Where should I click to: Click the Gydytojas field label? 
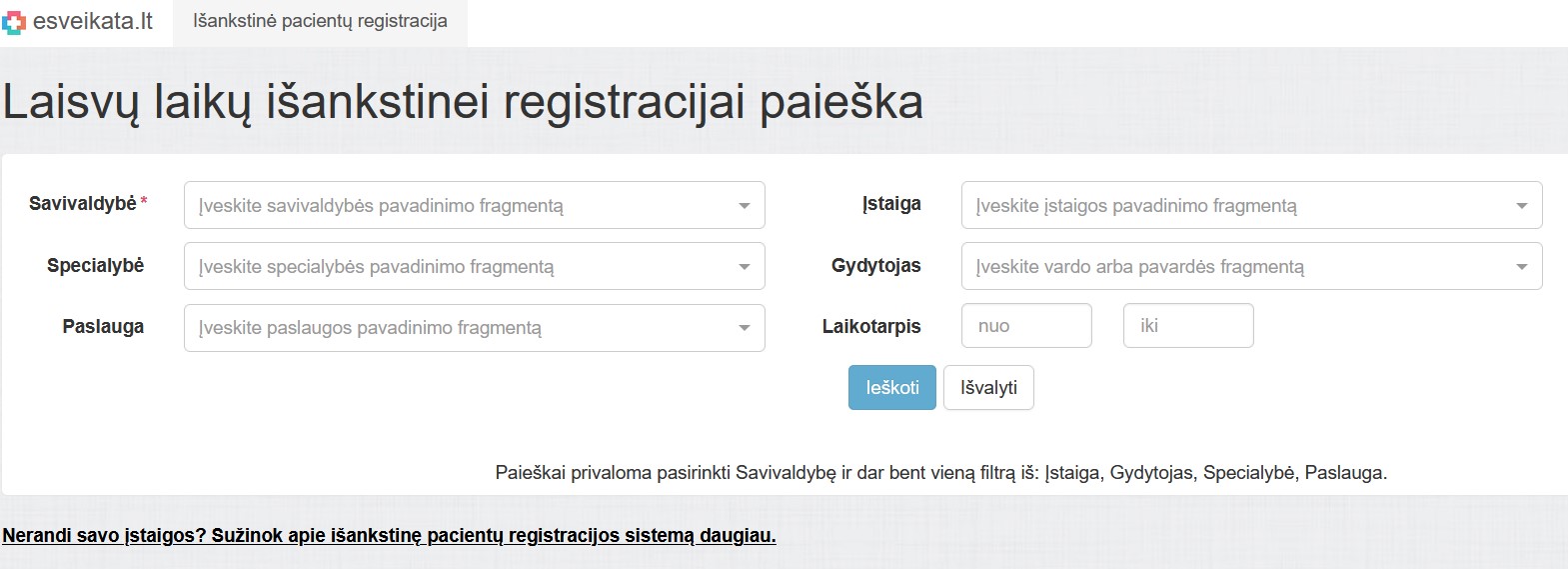pyautogui.click(x=876, y=265)
